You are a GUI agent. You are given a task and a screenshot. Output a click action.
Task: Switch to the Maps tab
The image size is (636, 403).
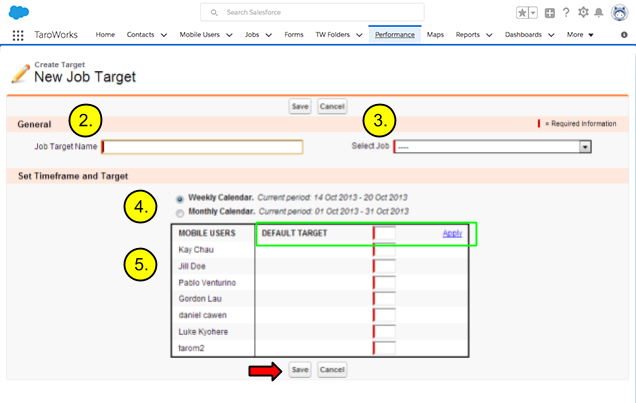click(x=435, y=35)
